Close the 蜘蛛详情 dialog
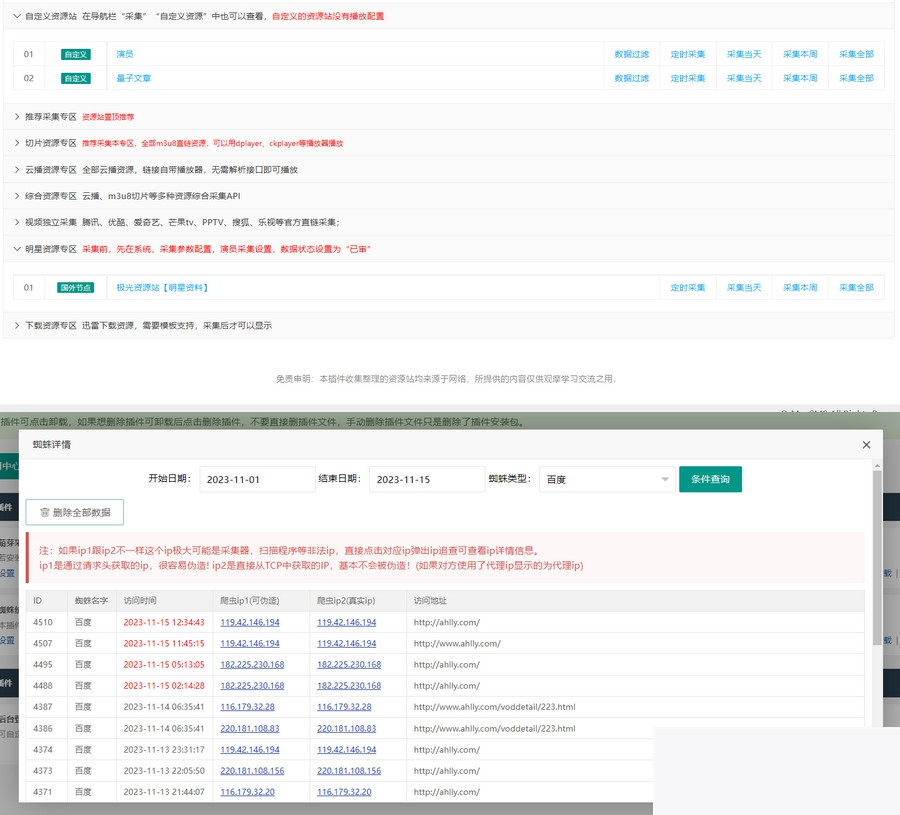Viewport: 900px width, 815px height. (x=866, y=444)
